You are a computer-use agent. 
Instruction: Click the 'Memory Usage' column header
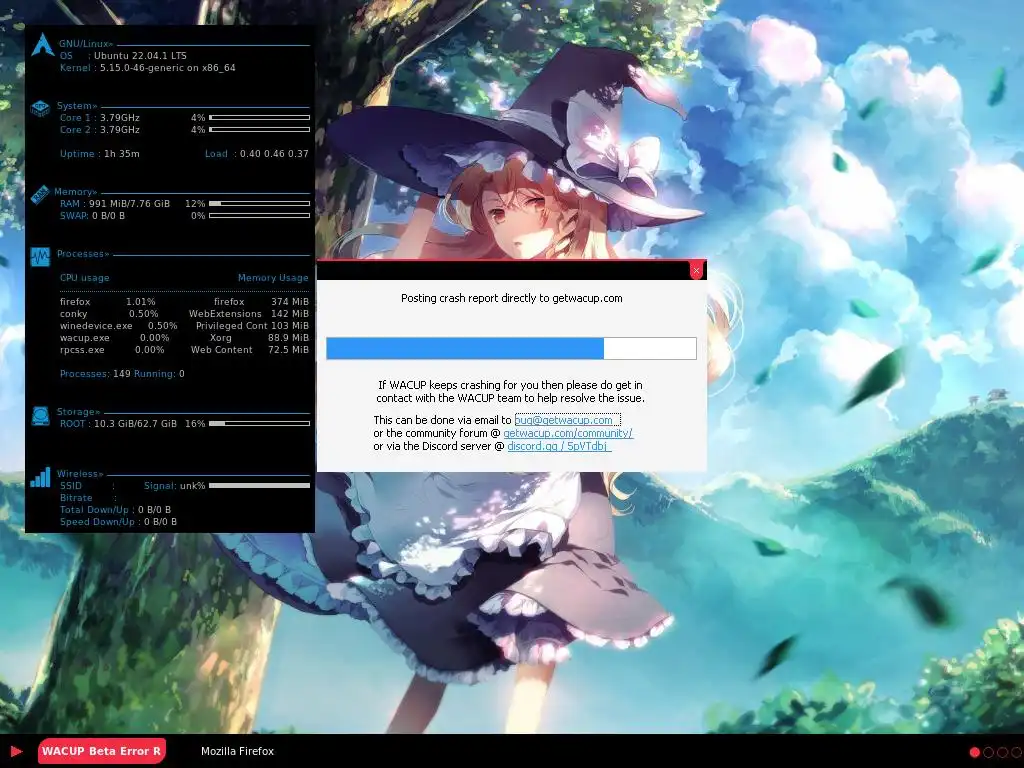tap(273, 278)
